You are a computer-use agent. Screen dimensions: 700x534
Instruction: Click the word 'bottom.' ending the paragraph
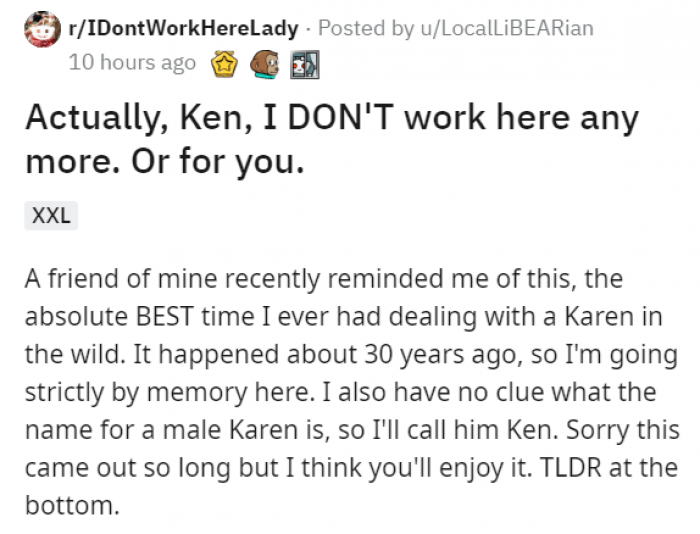(x=73, y=507)
